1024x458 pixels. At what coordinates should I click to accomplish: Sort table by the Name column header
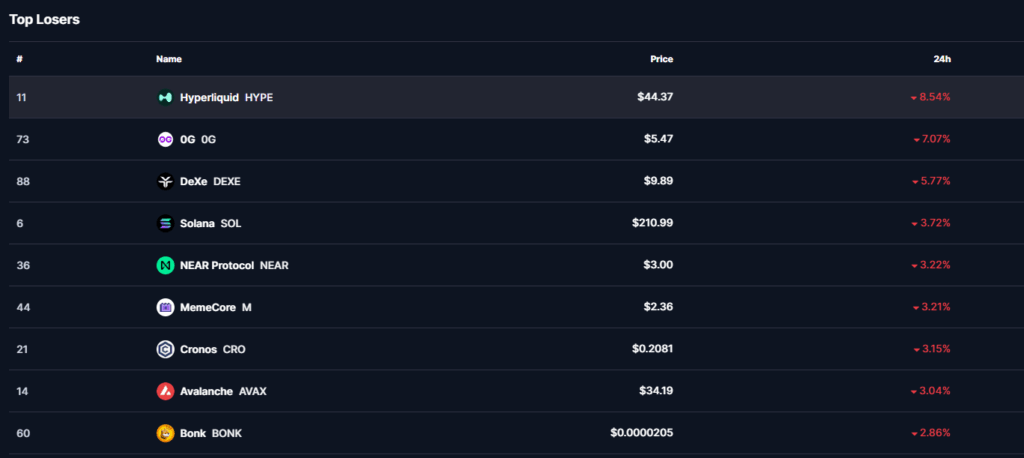tap(168, 59)
